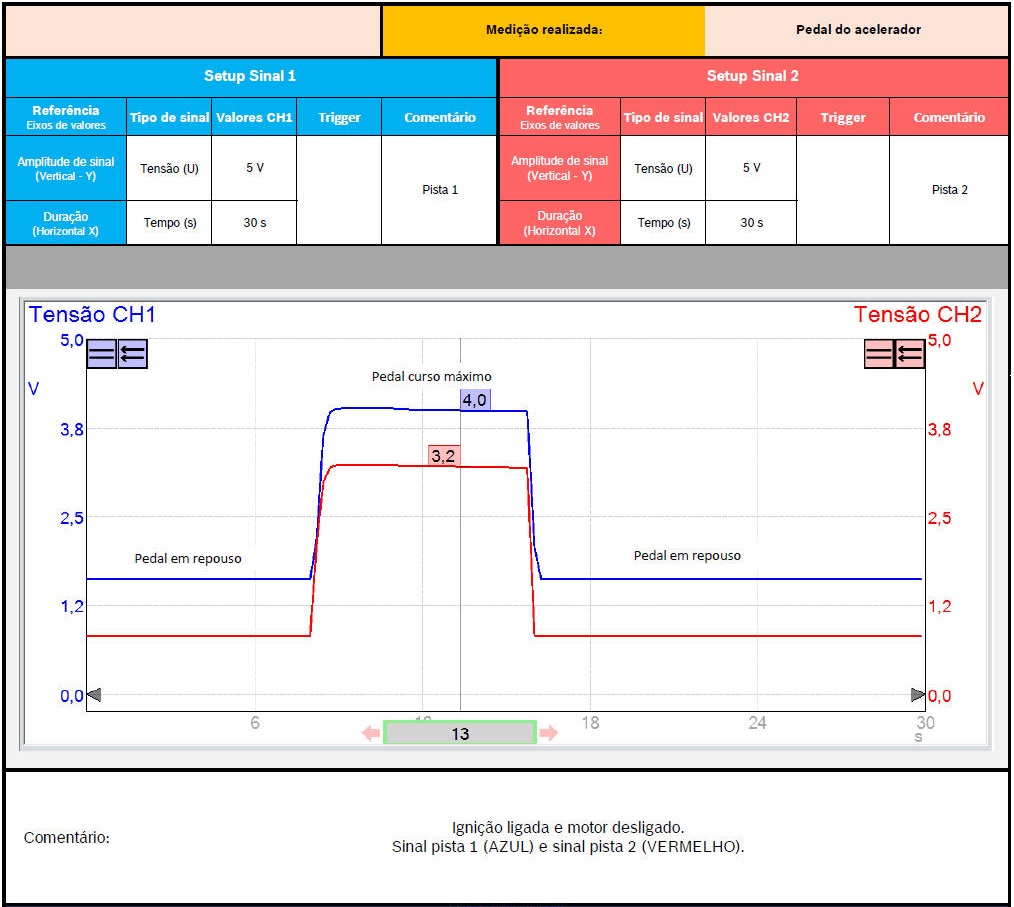Click the Pedal do acelerador measurement field
This screenshot has width=1014, height=907.
point(857,30)
